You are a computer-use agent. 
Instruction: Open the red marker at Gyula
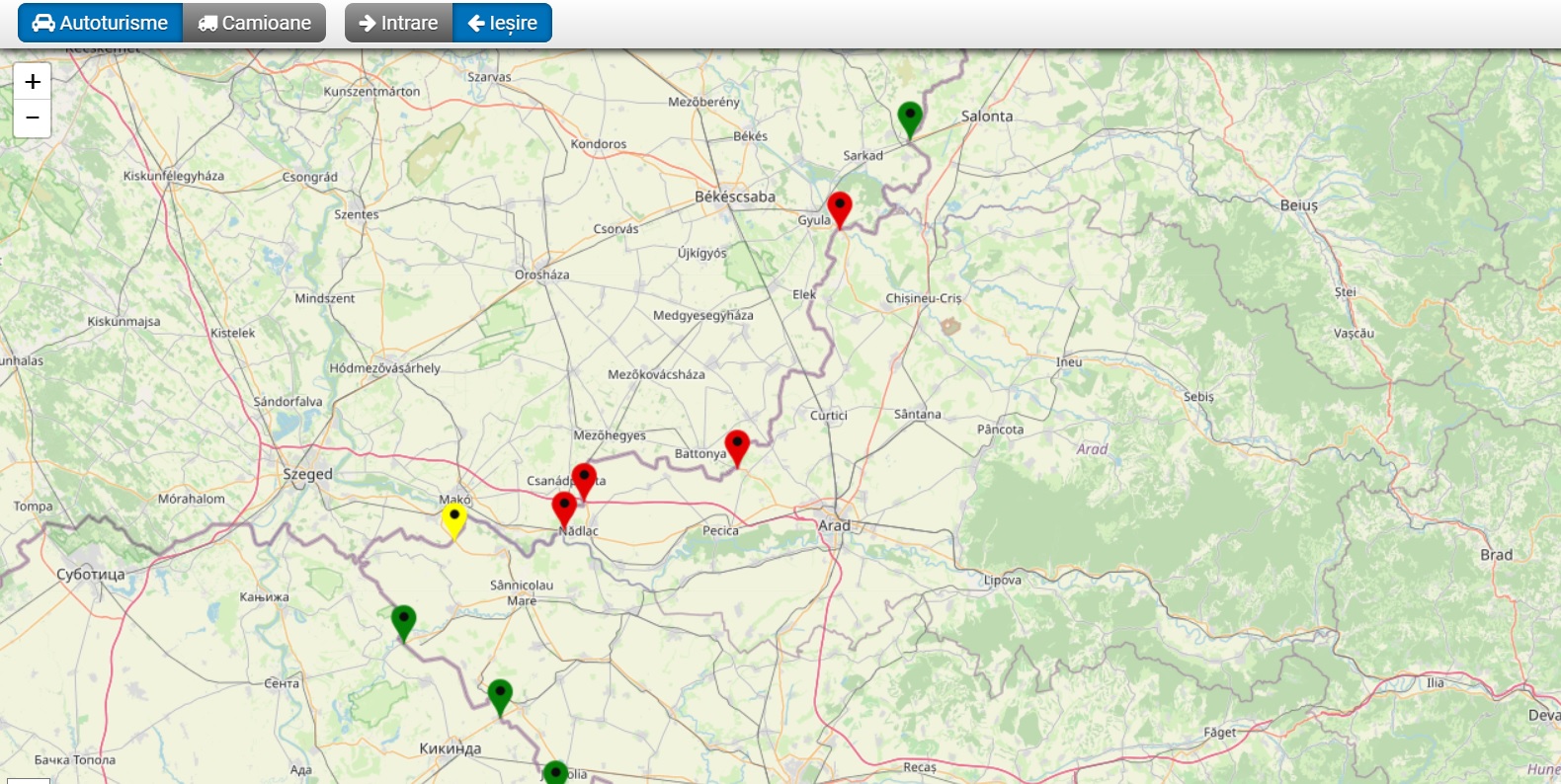839,208
